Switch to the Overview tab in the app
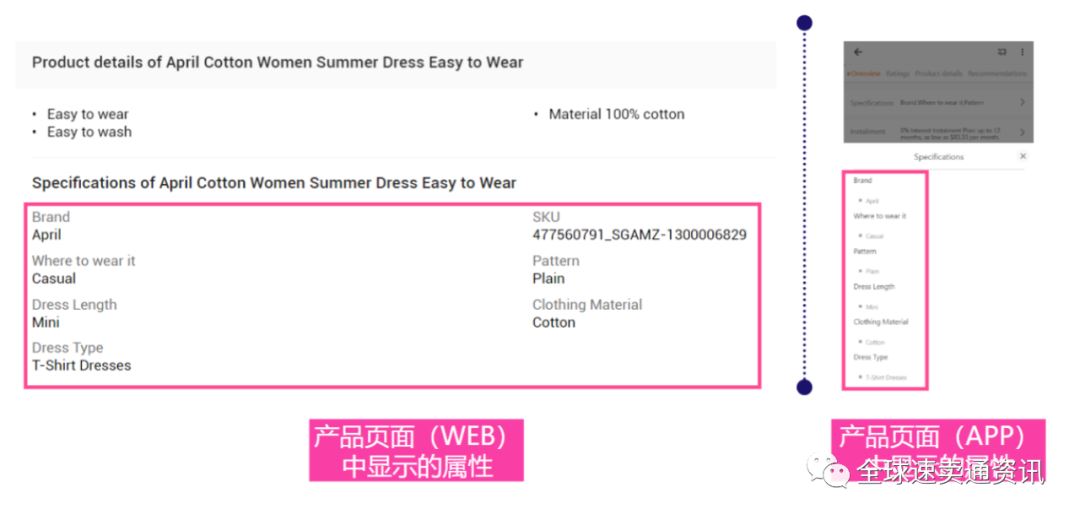Image resolution: width=1080 pixels, height=520 pixels. [x=864, y=74]
